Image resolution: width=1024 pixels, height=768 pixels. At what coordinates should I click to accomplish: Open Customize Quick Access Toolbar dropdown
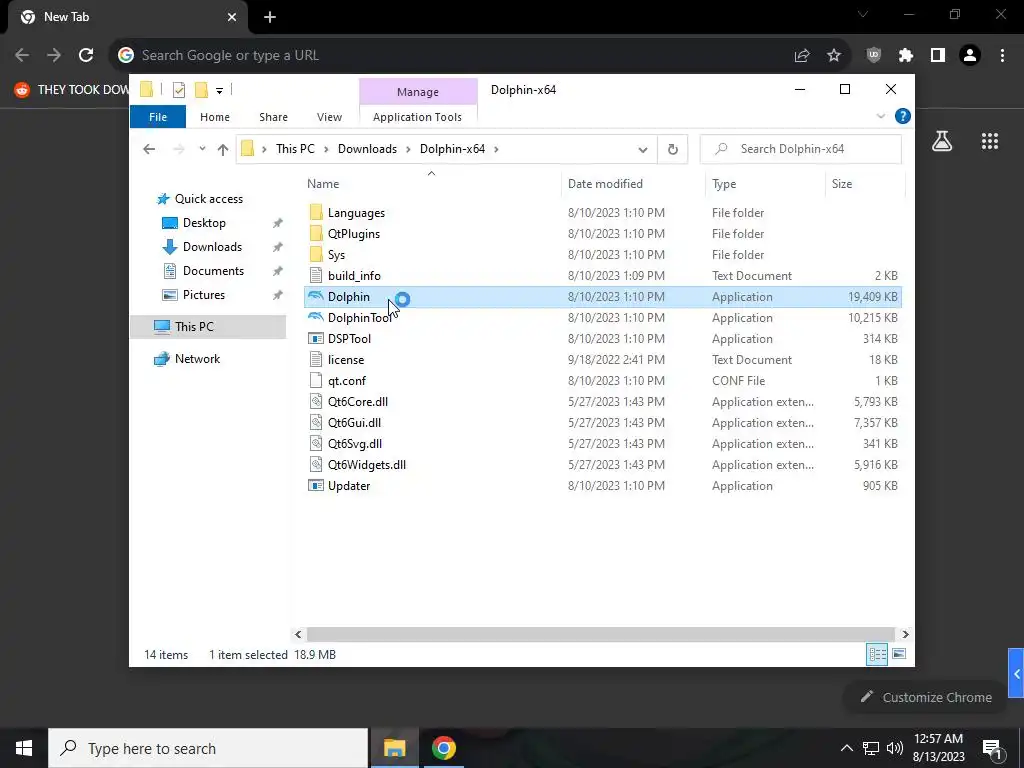coord(219,90)
